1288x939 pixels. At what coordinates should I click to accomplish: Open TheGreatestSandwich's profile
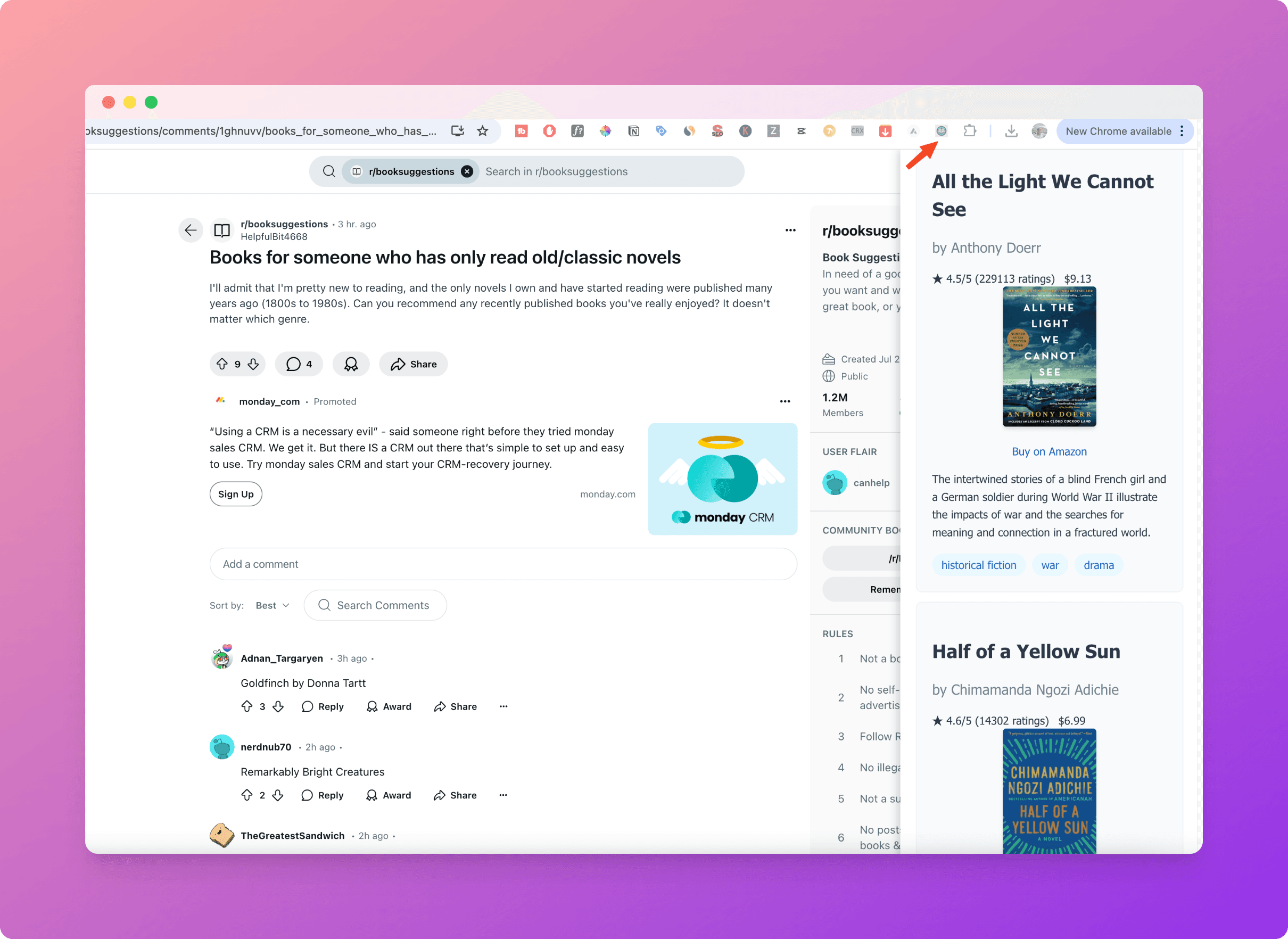point(293,836)
